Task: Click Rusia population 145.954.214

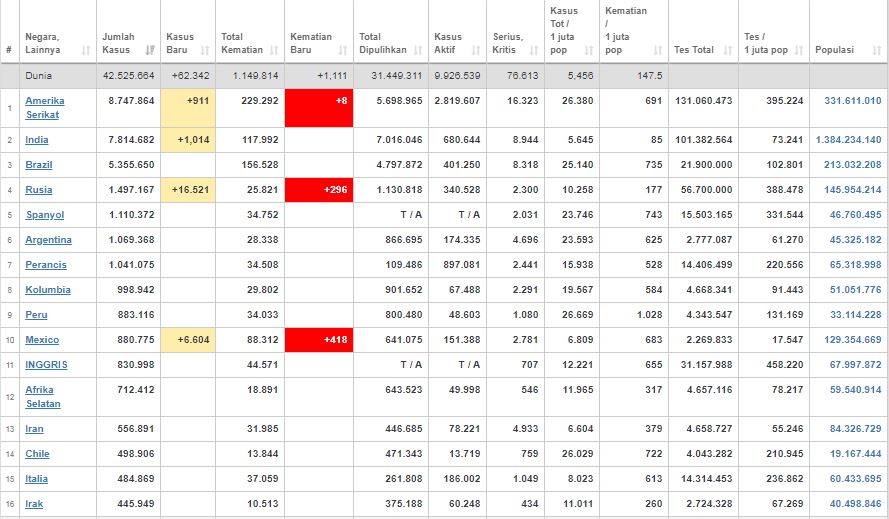Action: (x=853, y=189)
